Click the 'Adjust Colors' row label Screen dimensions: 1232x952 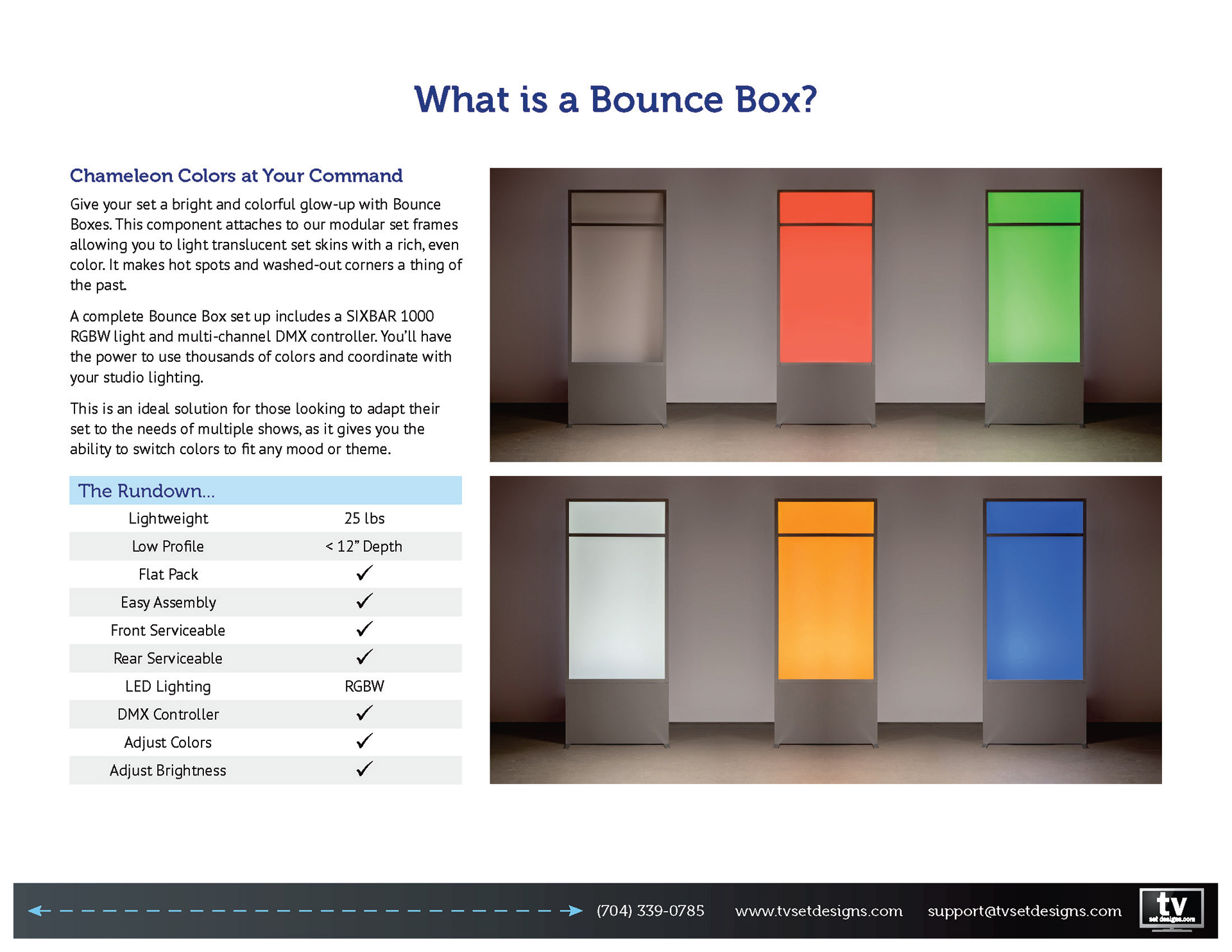point(168,742)
